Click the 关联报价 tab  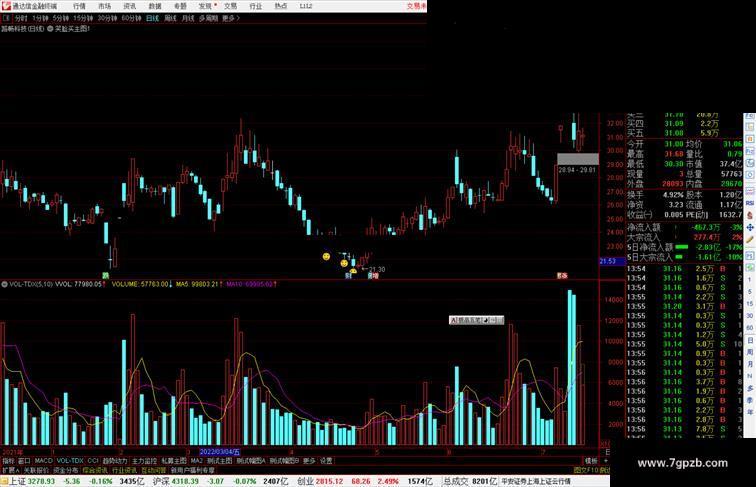tap(37, 470)
